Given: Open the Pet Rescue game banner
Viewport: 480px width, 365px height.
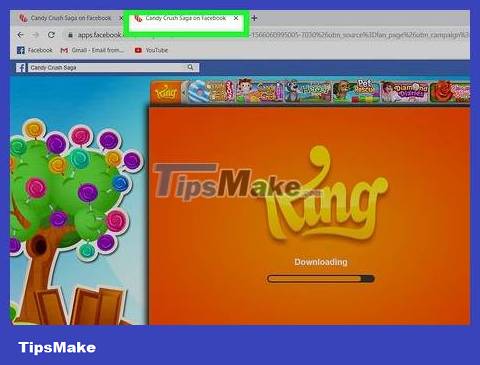Looking at the screenshot, I should pyautogui.click(x=356, y=91).
